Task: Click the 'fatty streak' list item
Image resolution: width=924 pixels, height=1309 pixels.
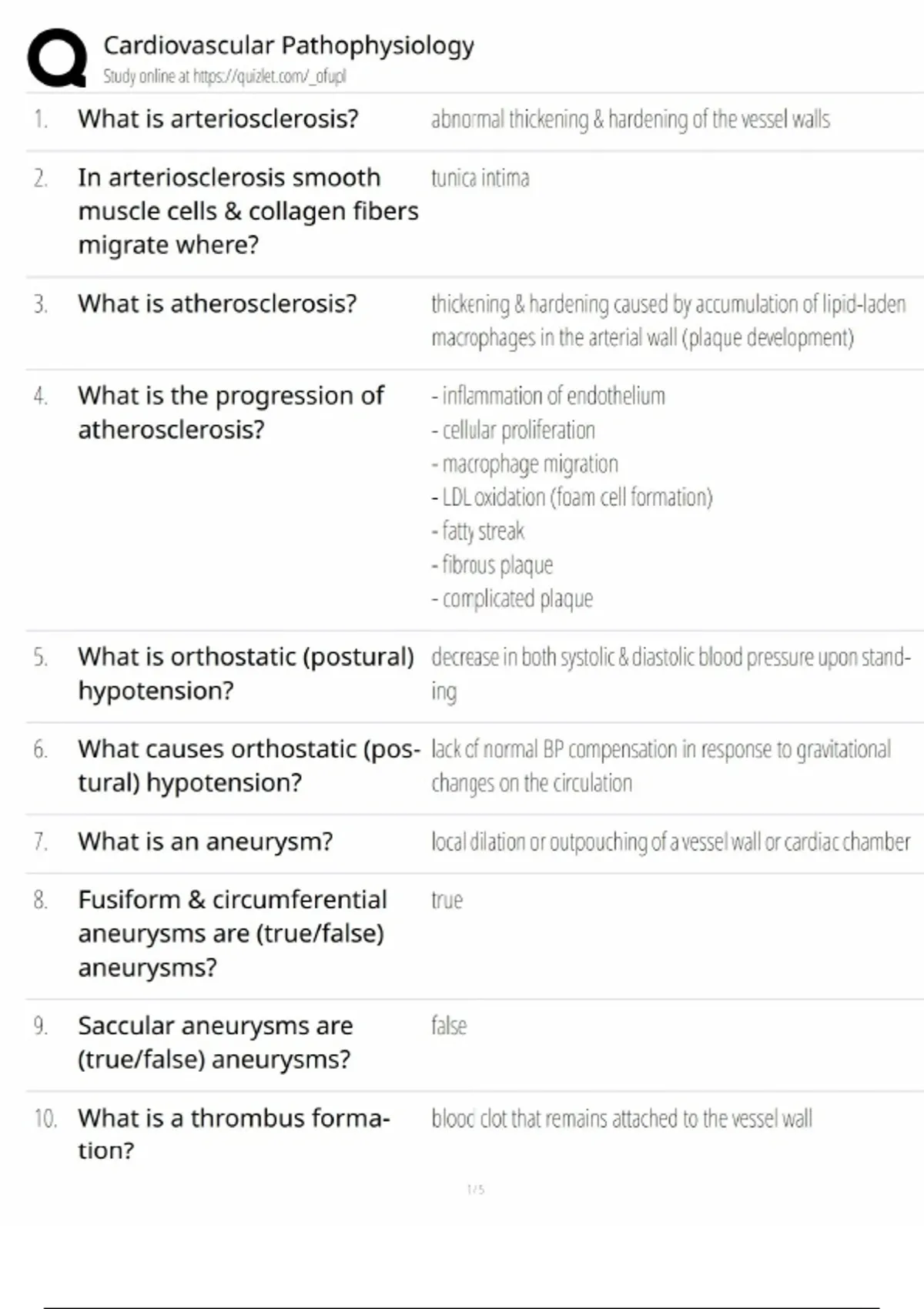Action: [478, 531]
